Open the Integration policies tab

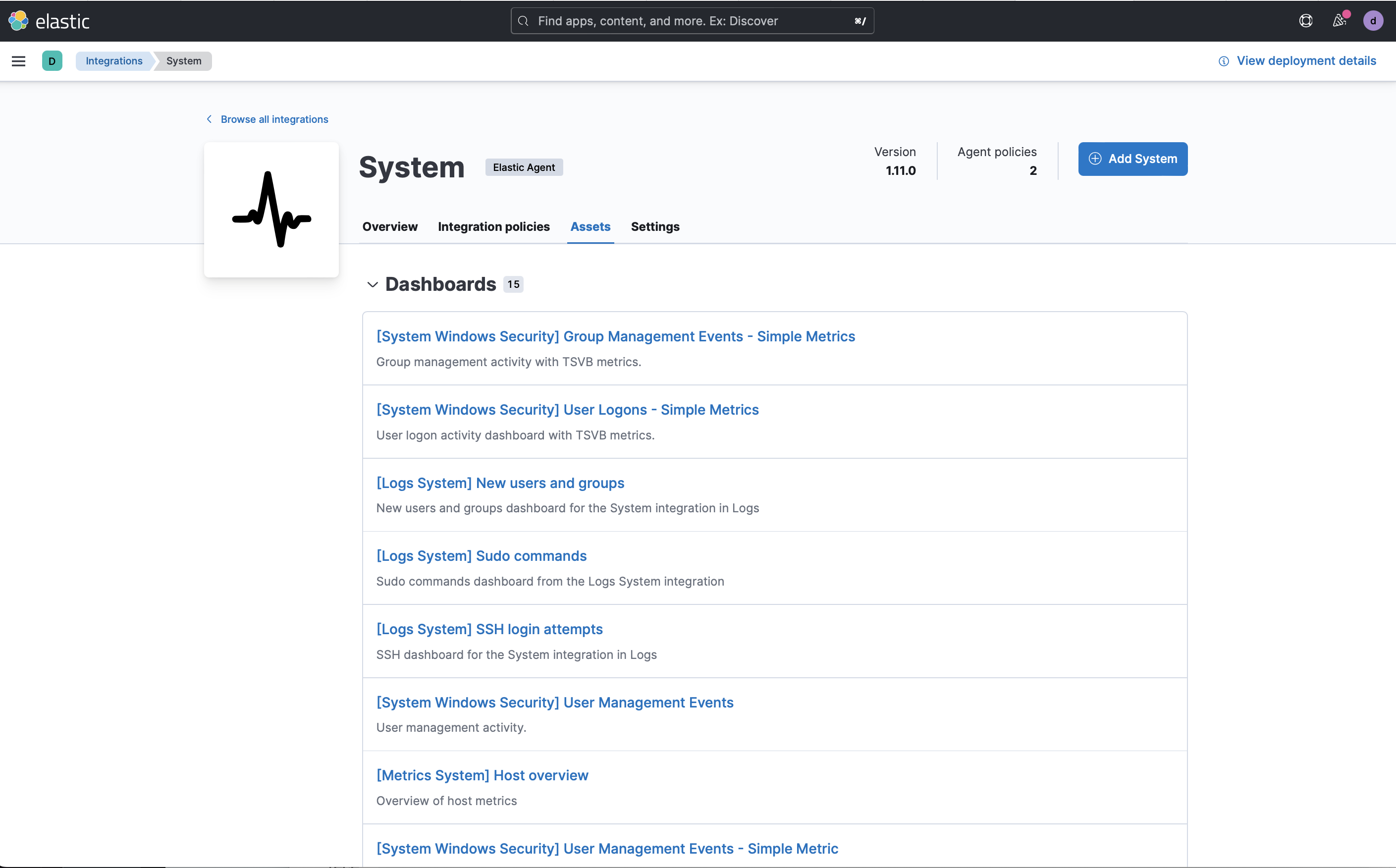(x=493, y=227)
